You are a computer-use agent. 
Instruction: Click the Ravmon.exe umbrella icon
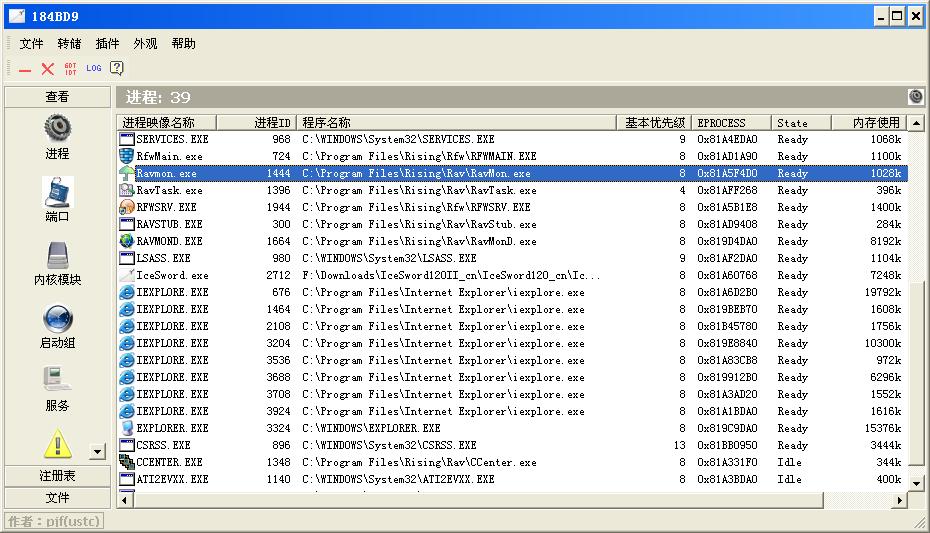tap(126, 173)
